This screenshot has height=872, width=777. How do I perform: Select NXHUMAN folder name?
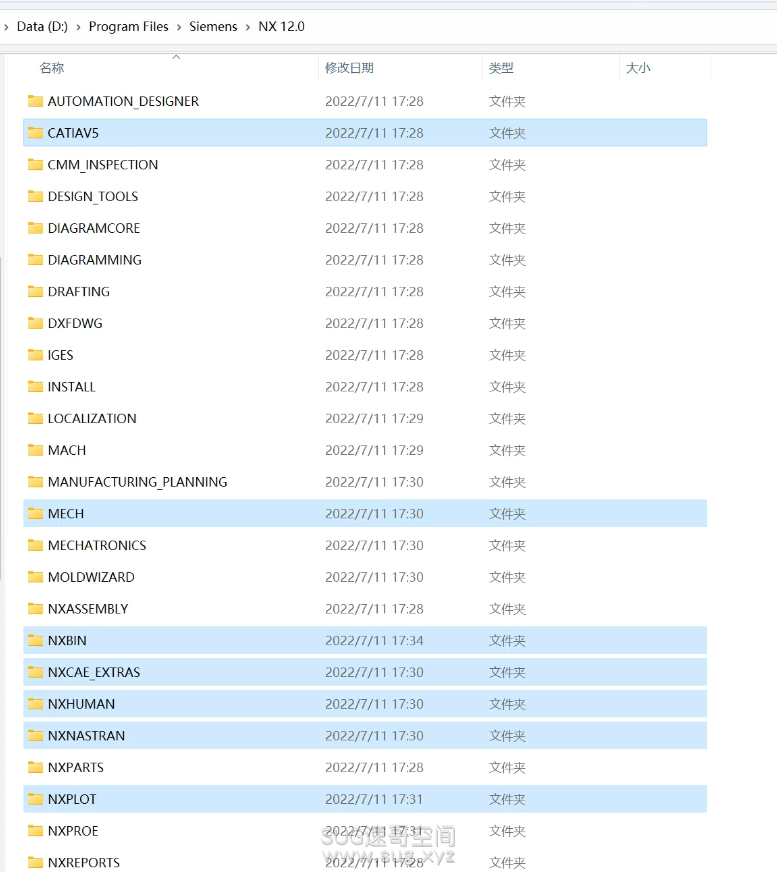click(81, 703)
